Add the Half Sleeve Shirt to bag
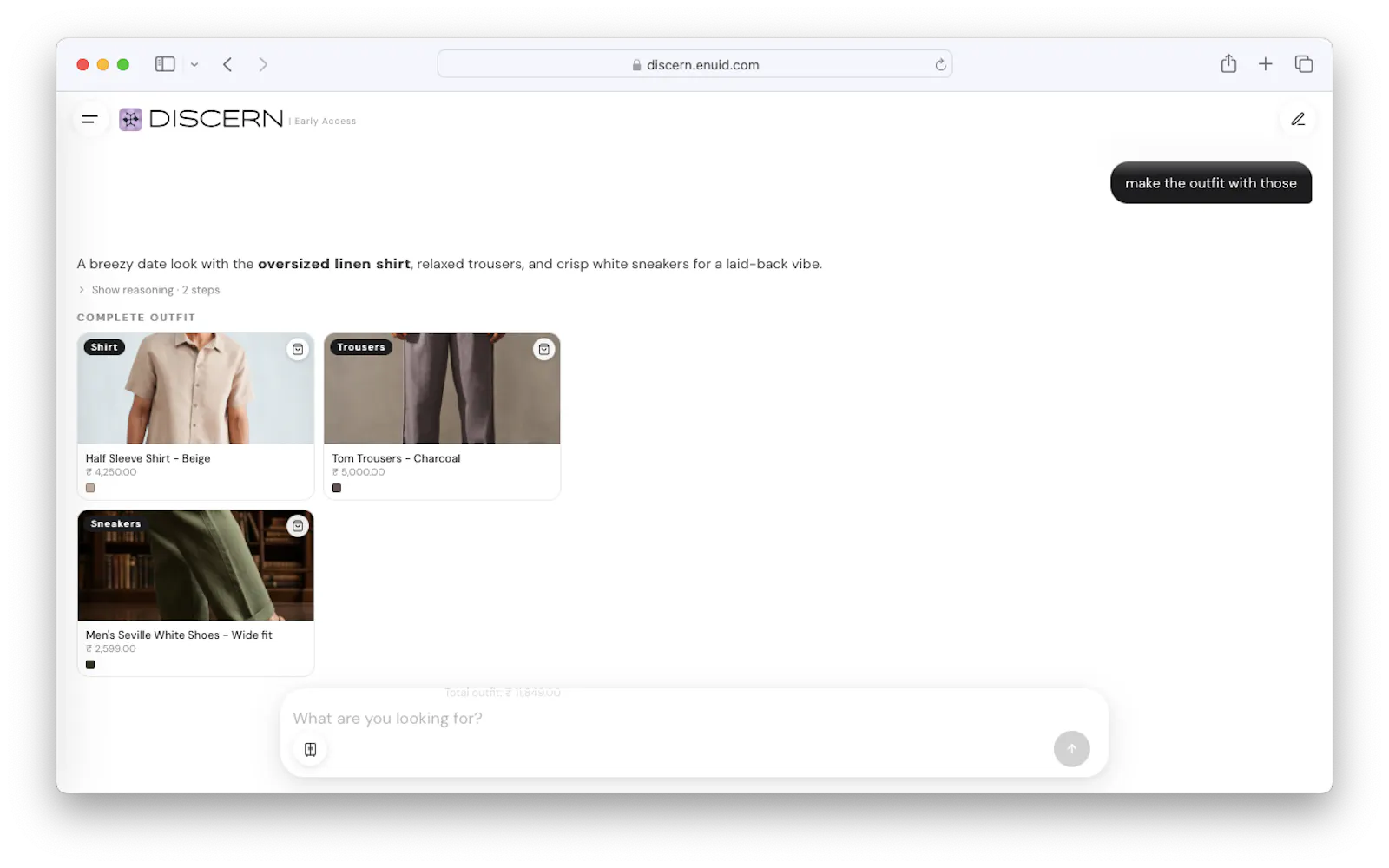1389x868 pixels. click(298, 349)
